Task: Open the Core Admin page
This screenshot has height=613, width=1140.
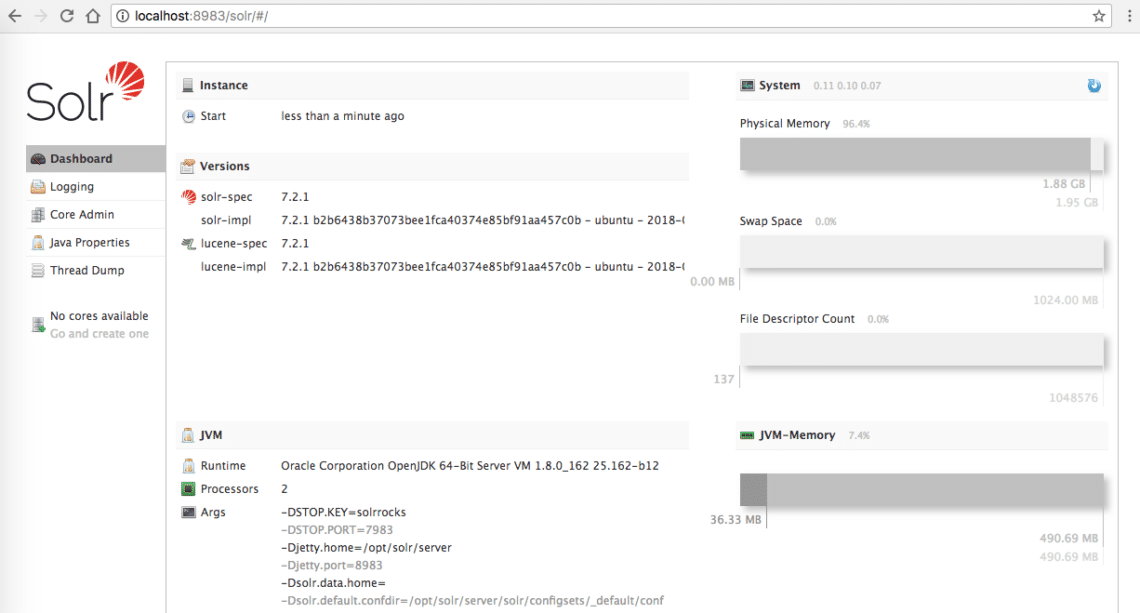Action: click(82, 215)
